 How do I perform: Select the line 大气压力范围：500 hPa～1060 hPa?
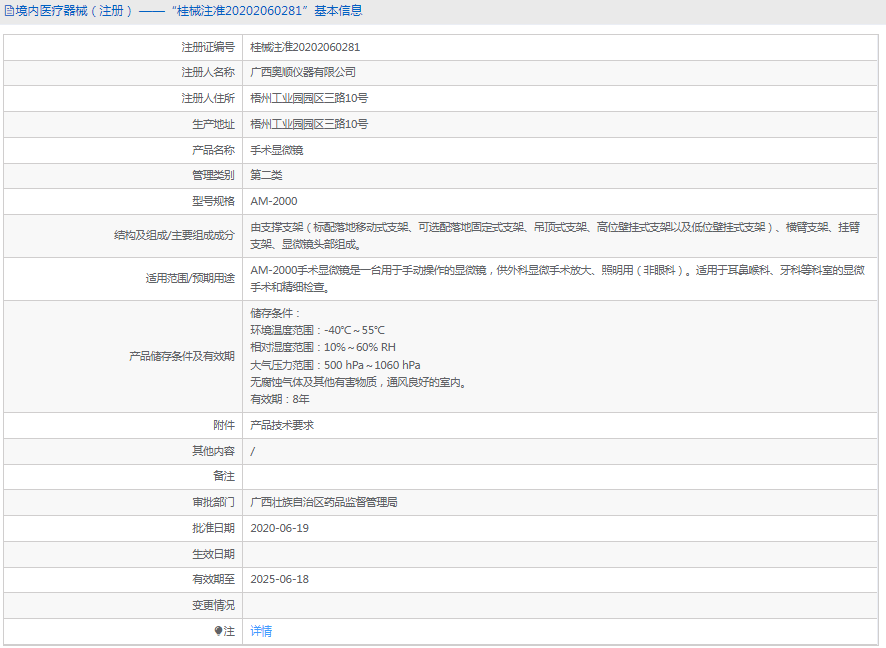pos(336,366)
